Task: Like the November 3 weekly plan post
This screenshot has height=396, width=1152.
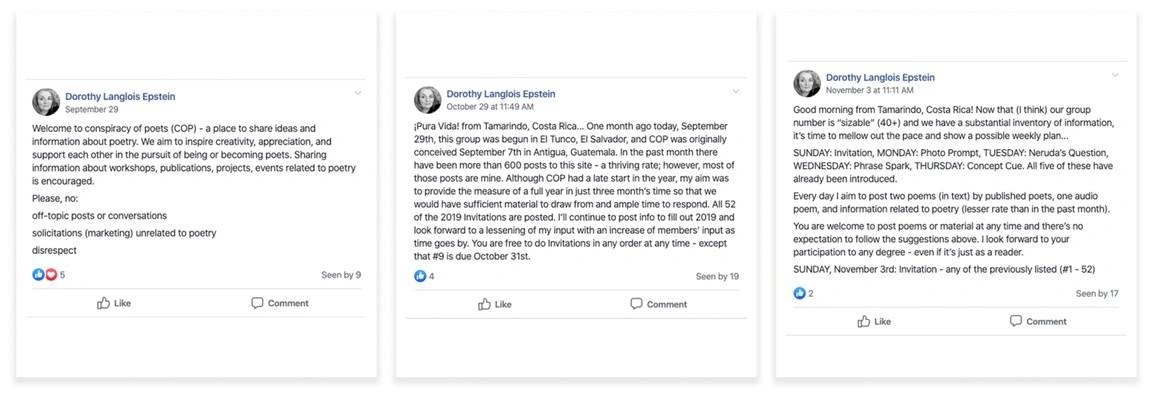Action: [x=874, y=321]
